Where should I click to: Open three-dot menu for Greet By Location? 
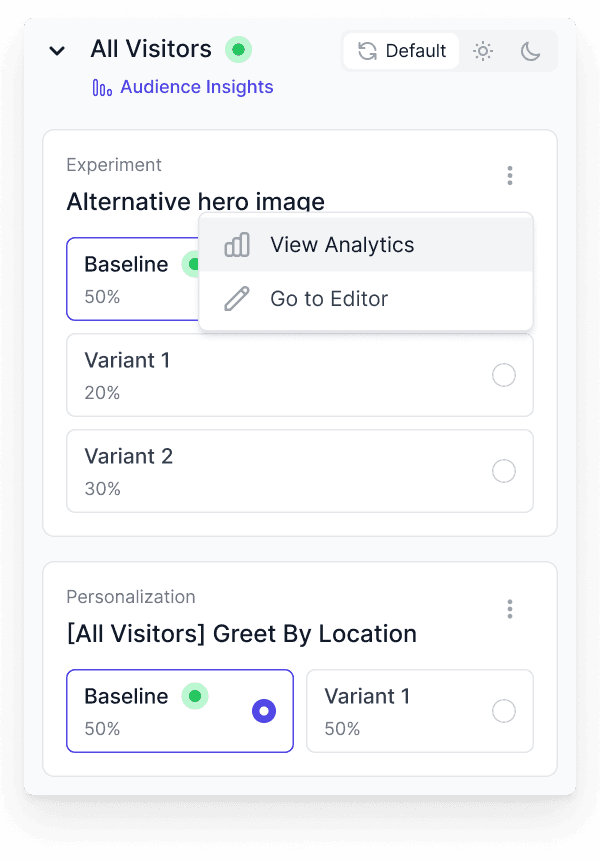point(510,608)
